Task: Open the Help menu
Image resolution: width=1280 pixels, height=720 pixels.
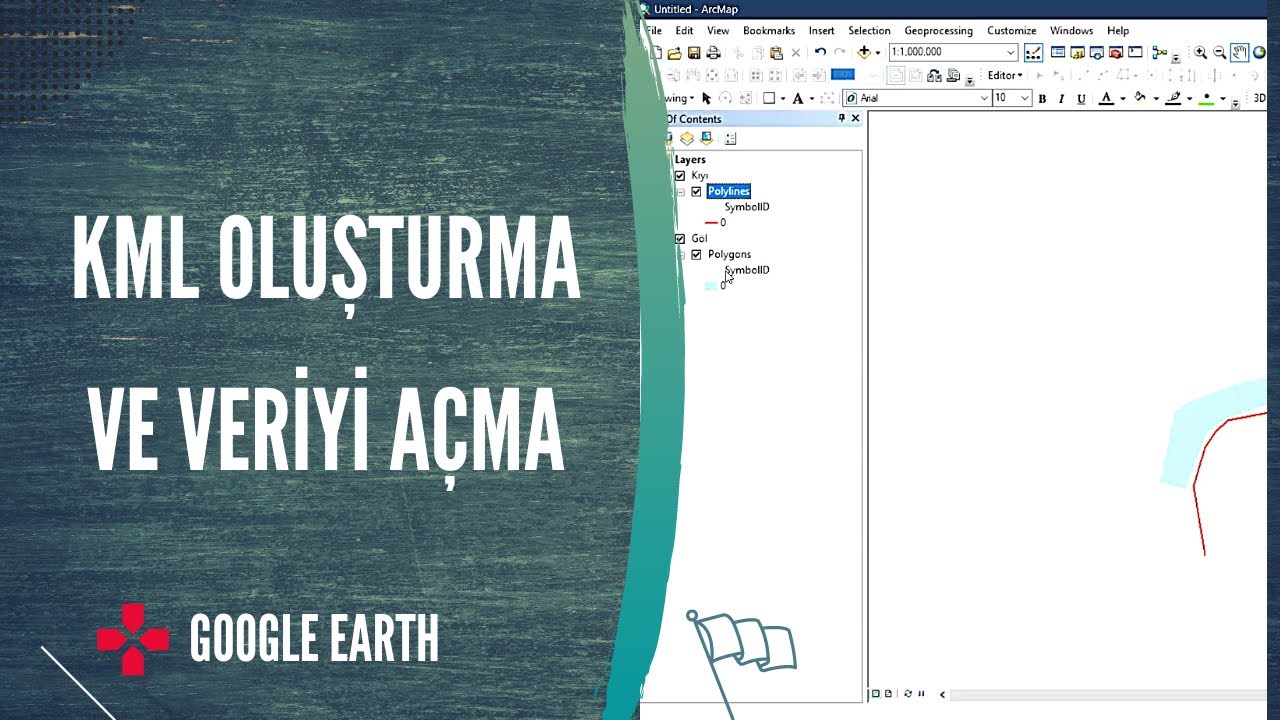Action: pos(1118,31)
